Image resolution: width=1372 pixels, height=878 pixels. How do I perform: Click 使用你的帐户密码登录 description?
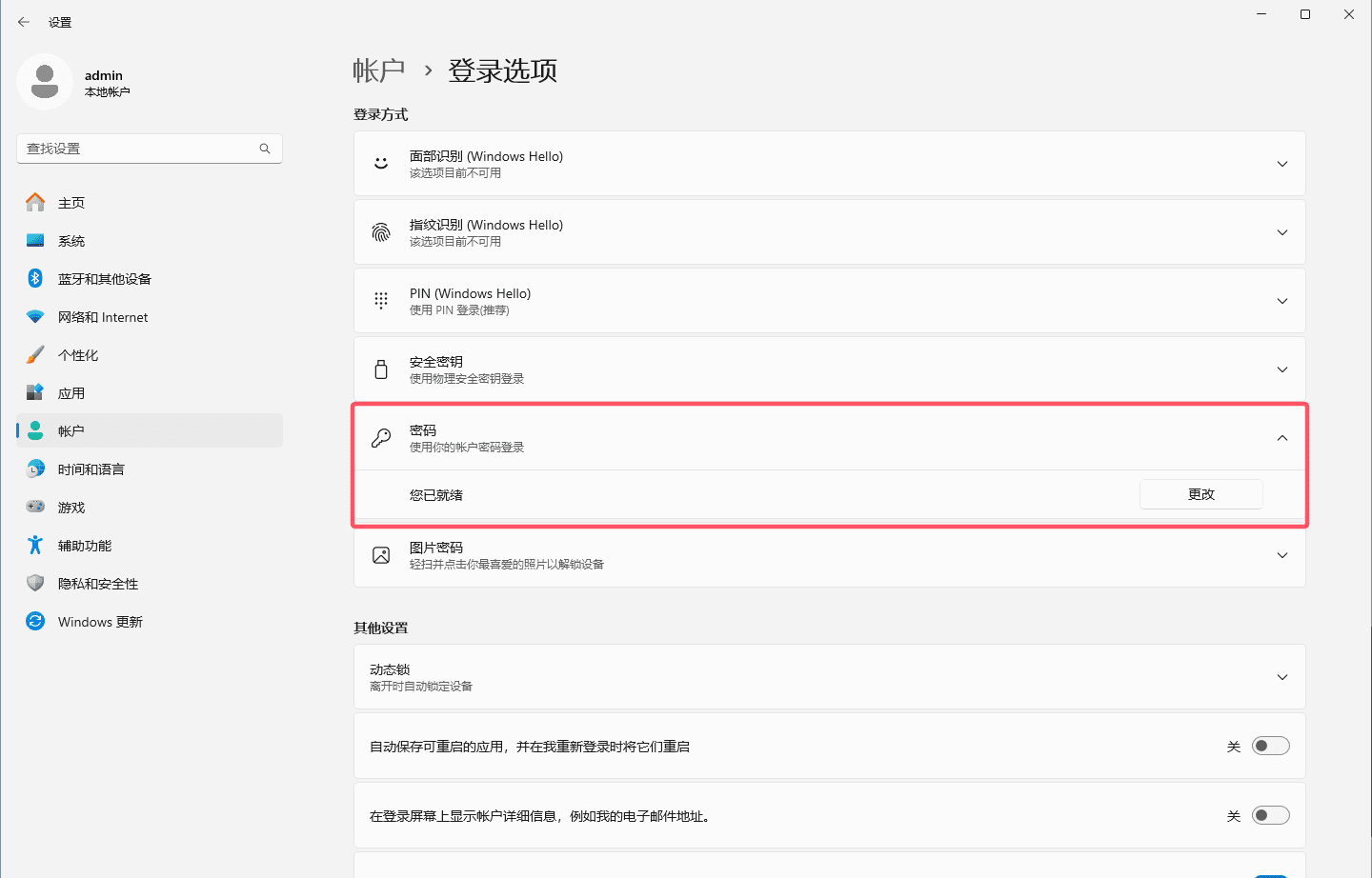click(467, 448)
